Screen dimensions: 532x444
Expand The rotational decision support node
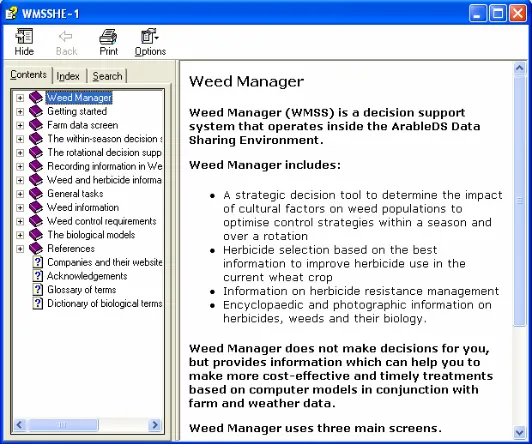20,153
